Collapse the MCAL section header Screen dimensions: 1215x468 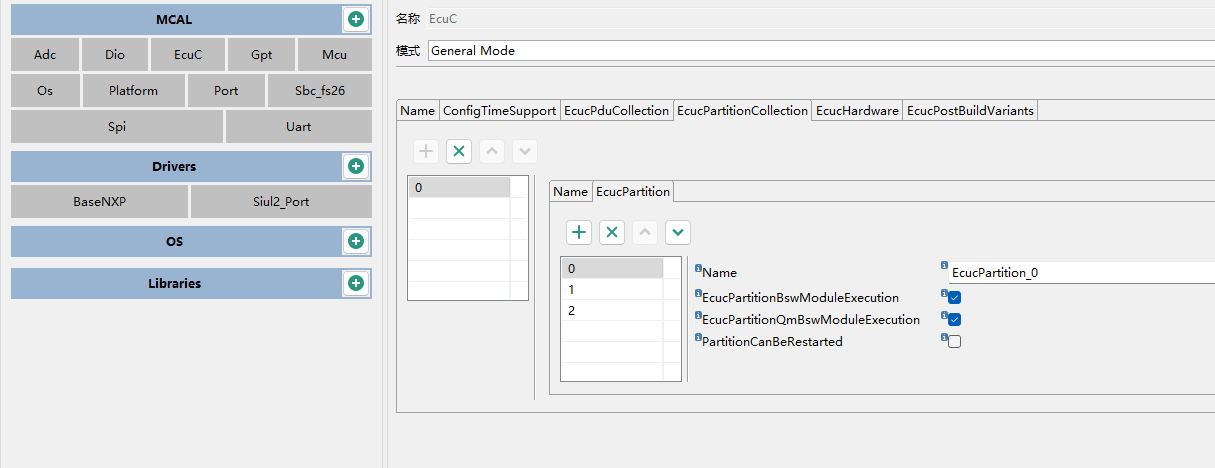(x=175, y=19)
